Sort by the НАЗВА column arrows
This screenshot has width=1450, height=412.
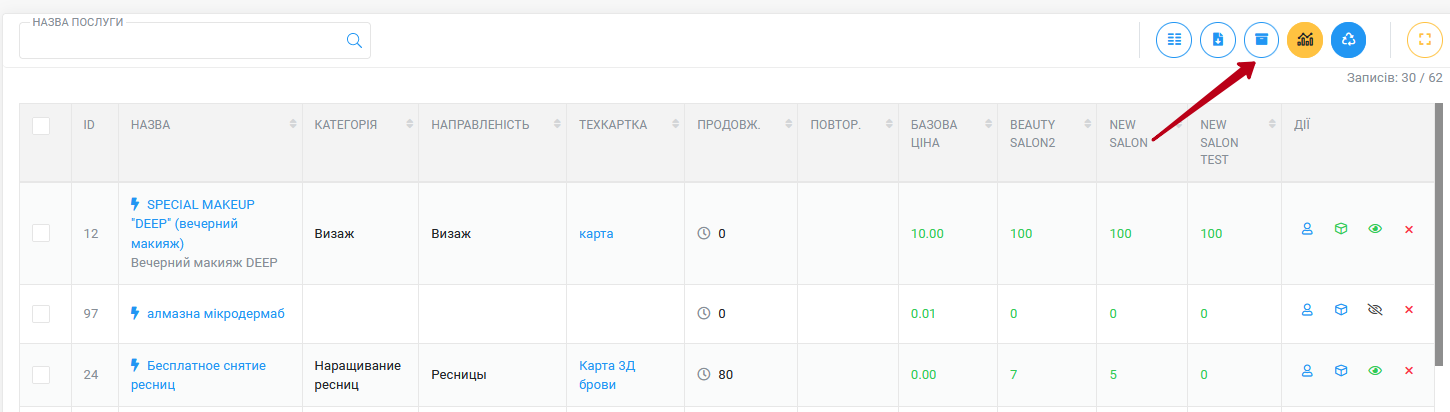[293, 124]
